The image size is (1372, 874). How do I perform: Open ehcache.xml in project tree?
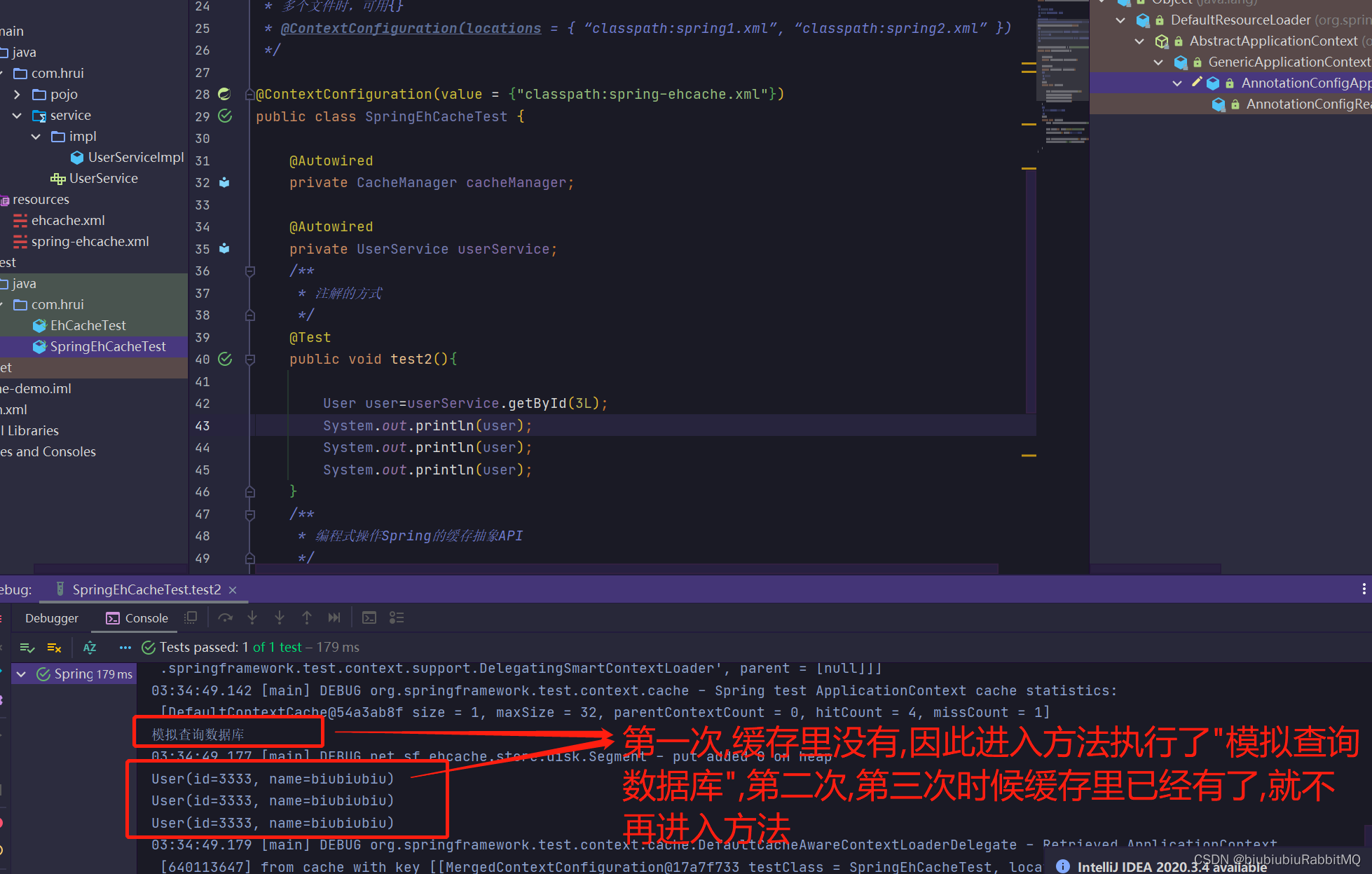[x=68, y=220]
